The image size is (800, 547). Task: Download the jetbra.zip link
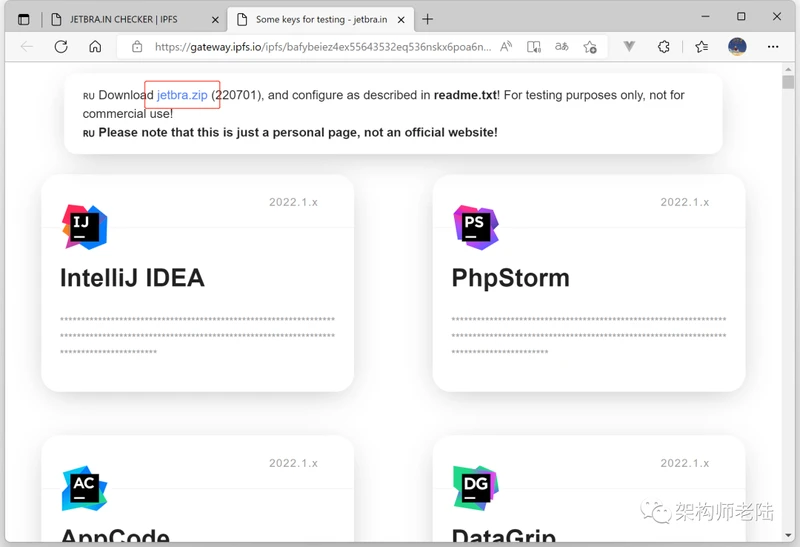(x=182, y=95)
